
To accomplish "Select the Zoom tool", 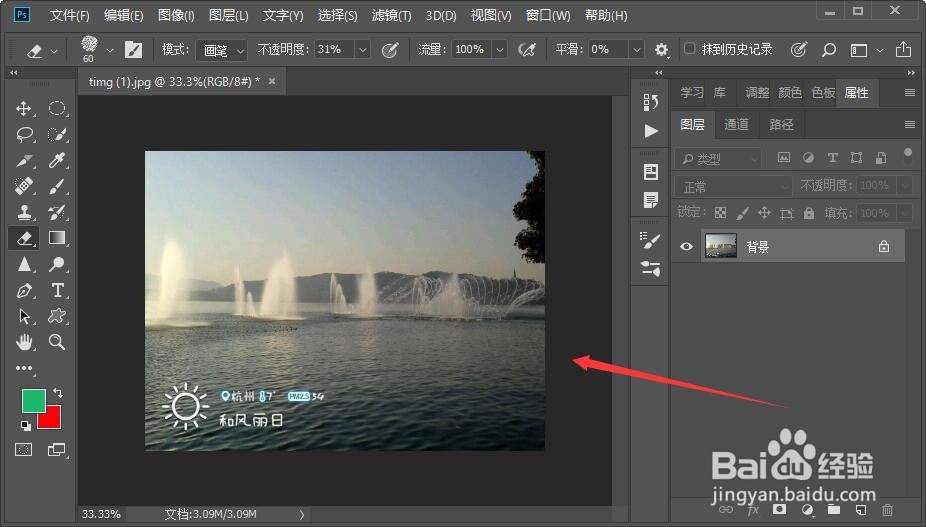I will (57, 341).
